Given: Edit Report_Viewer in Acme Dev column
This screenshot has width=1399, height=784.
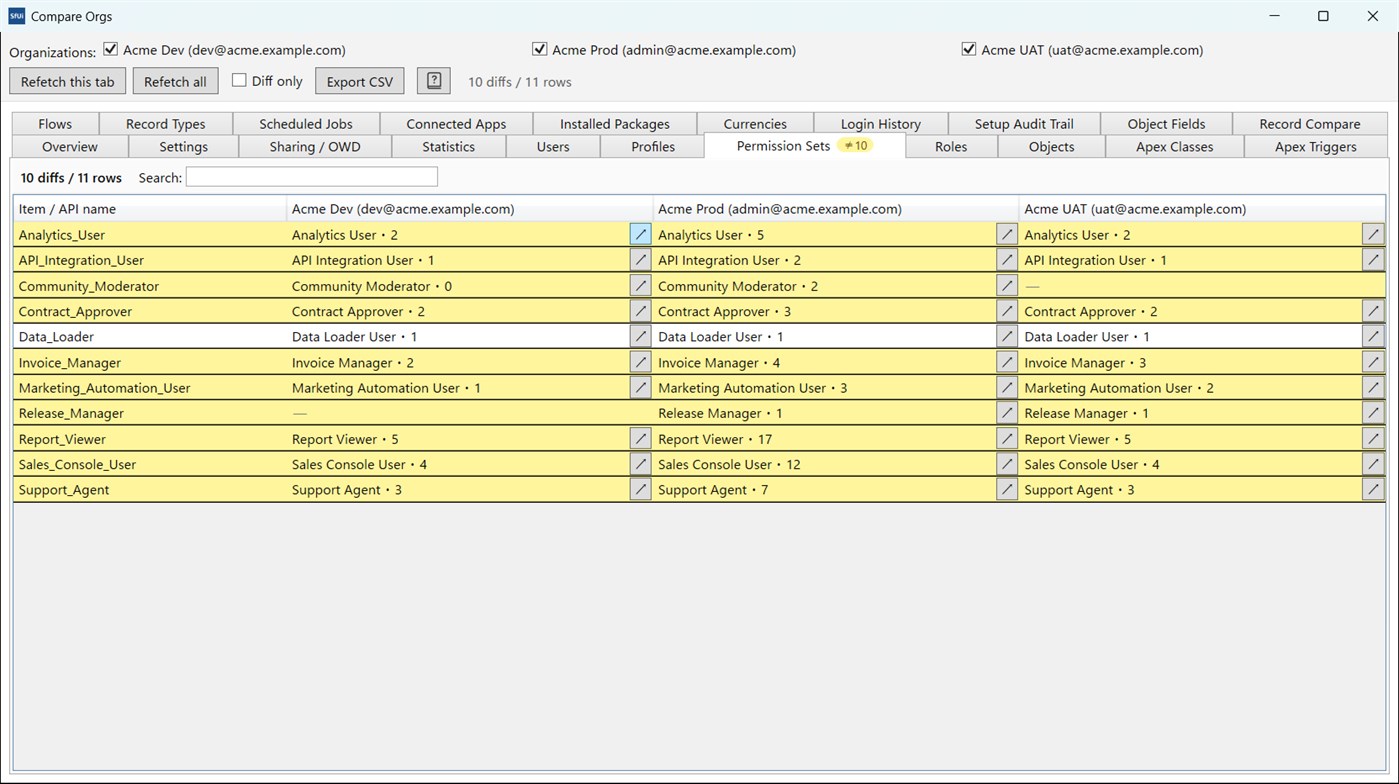Looking at the screenshot, I should click(640, 438).
